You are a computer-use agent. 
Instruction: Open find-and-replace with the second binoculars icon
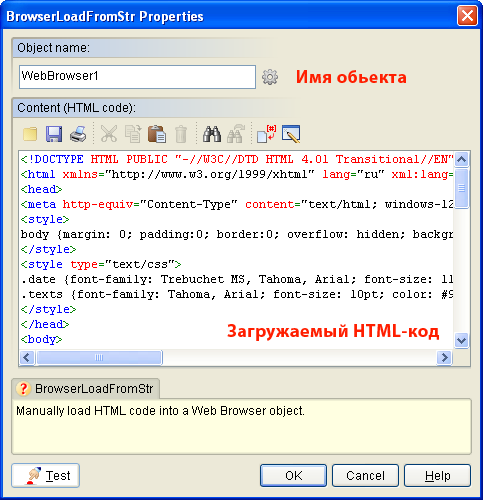click(236, 134)
